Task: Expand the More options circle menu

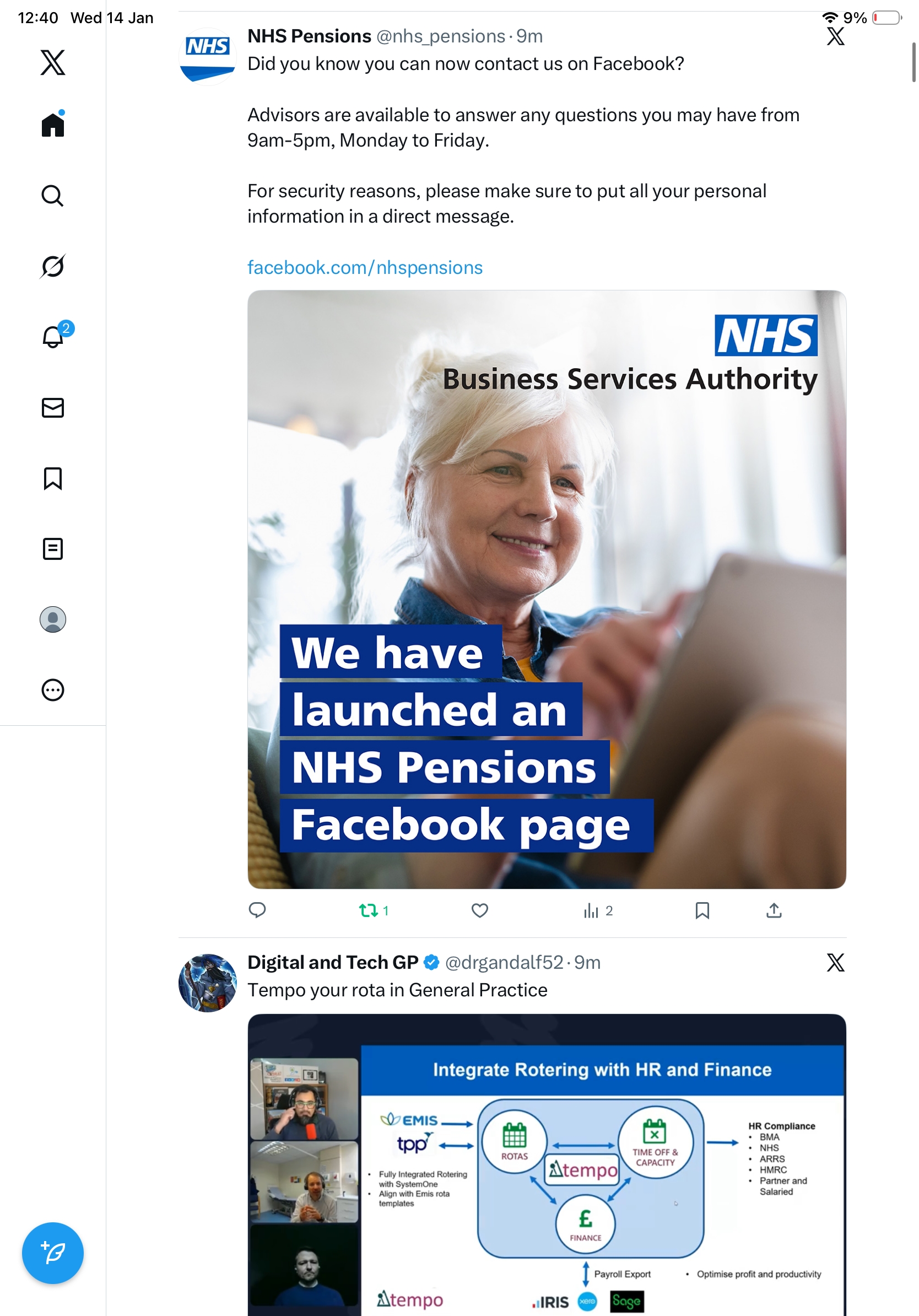Action: coord(53,690)
